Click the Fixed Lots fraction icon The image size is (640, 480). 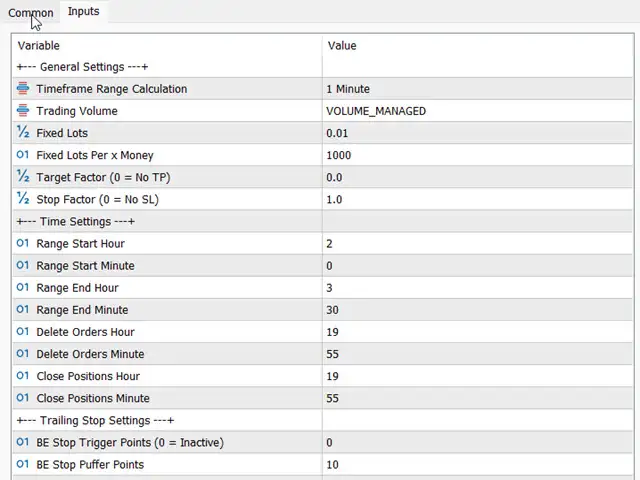tap(23, 133)
